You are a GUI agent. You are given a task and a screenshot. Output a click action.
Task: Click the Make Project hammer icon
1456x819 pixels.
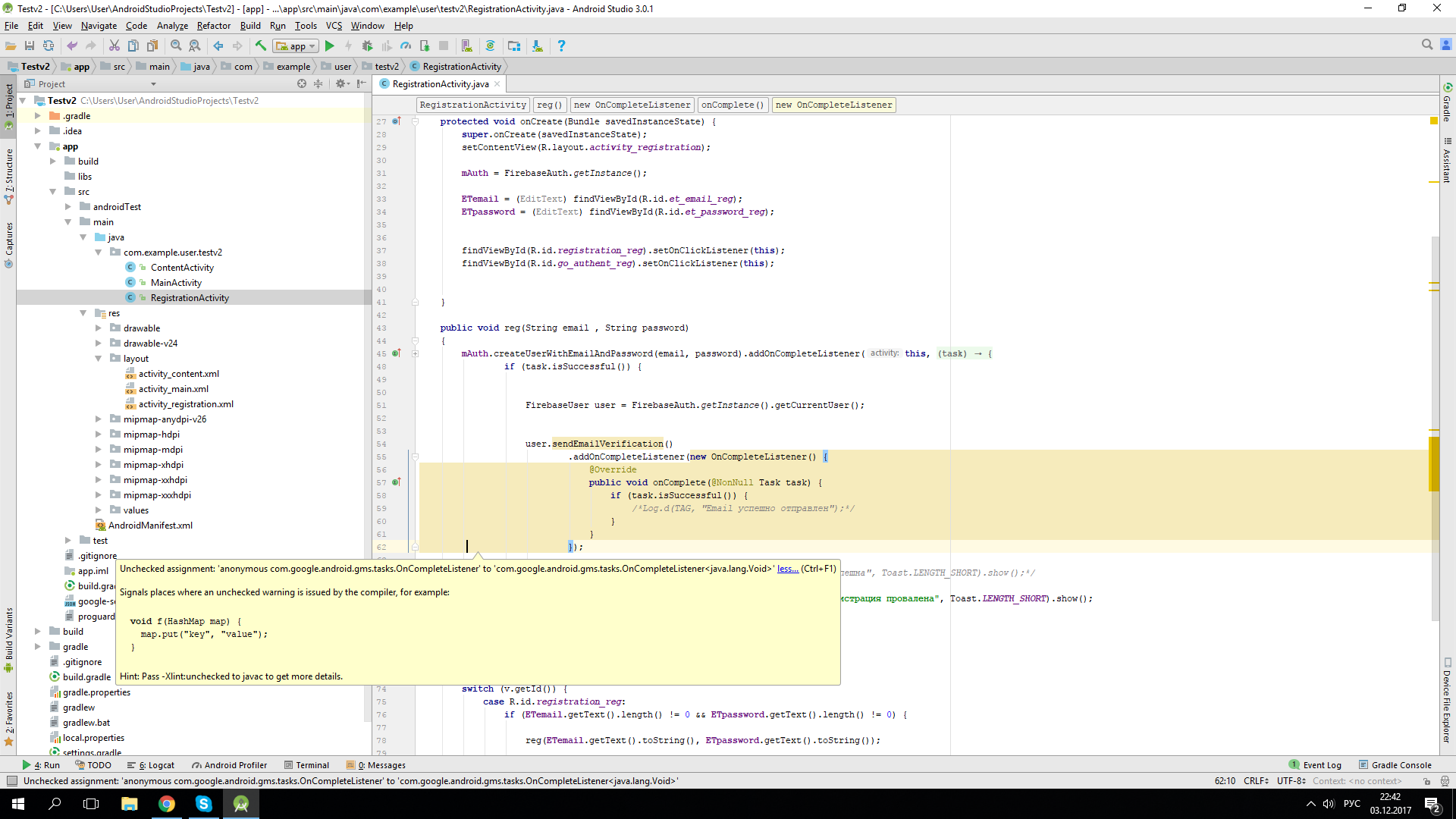point(261,46)
